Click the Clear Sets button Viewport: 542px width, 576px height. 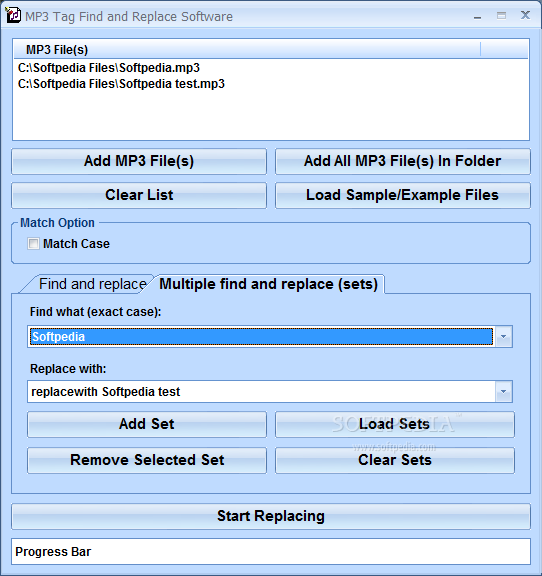click(395, 460)
